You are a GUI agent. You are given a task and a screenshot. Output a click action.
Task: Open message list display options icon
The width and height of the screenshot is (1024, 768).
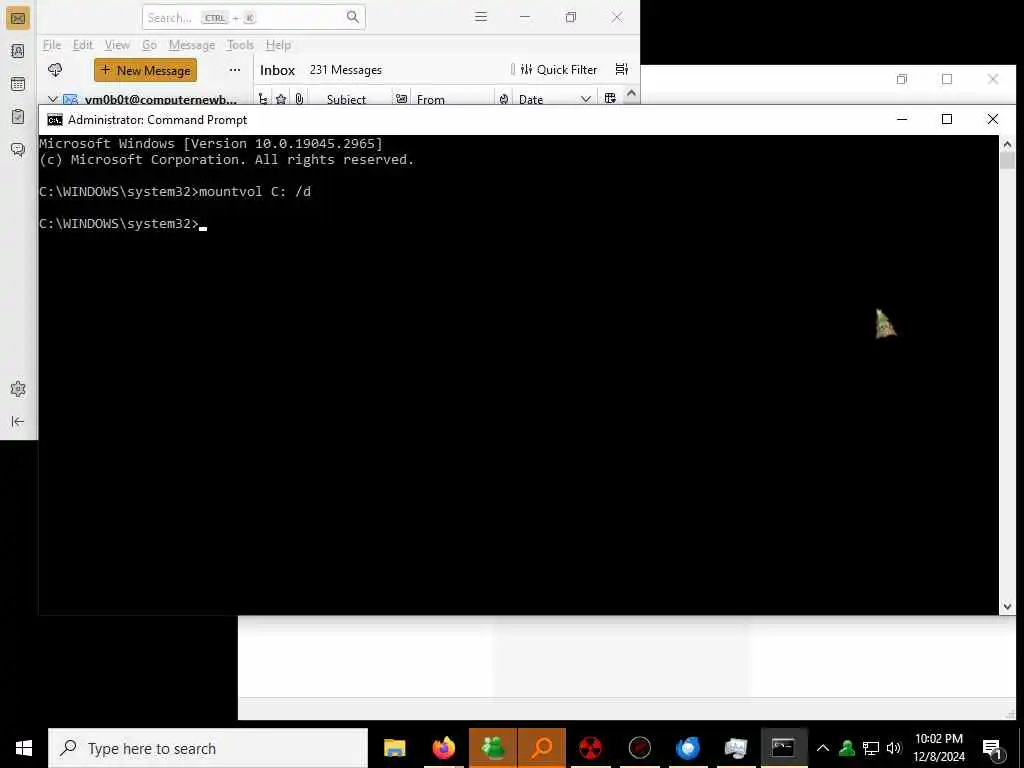click(622, 69)
